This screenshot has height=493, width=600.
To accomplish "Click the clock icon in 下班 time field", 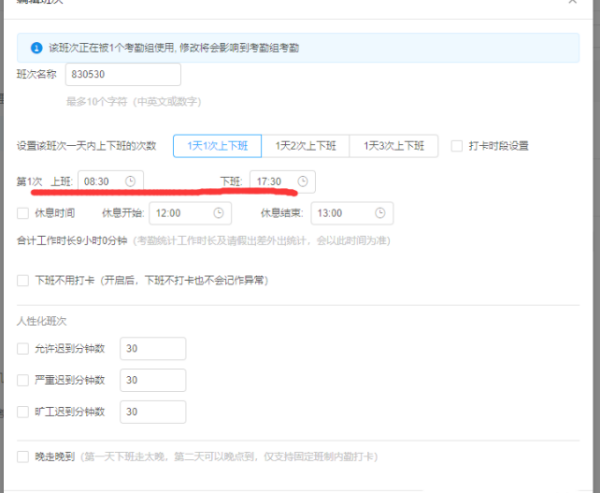I will pyautogui.click(x=303, y=181).
